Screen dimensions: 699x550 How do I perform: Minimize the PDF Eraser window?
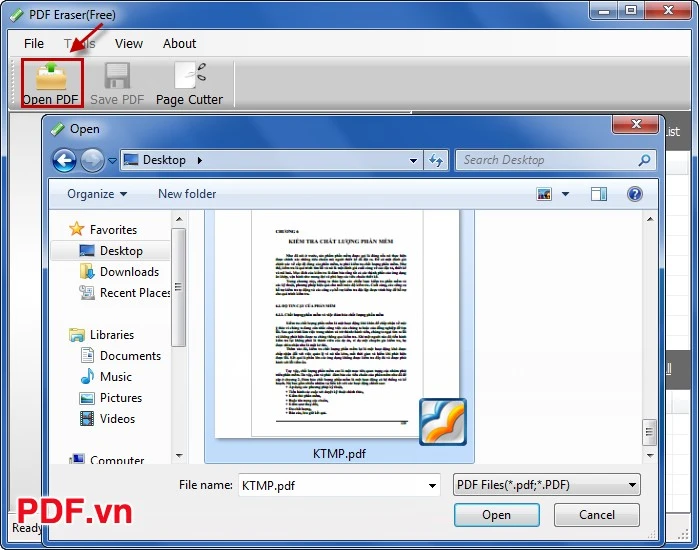(x=604, y=11)
